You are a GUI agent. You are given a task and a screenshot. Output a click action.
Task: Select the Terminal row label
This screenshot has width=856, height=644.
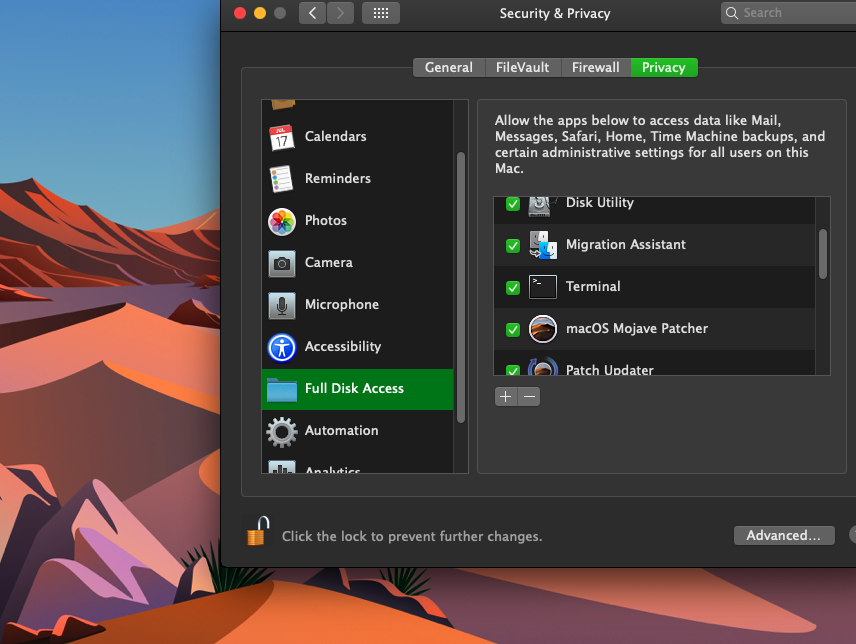pyautogui.click(x=593, y=287)
